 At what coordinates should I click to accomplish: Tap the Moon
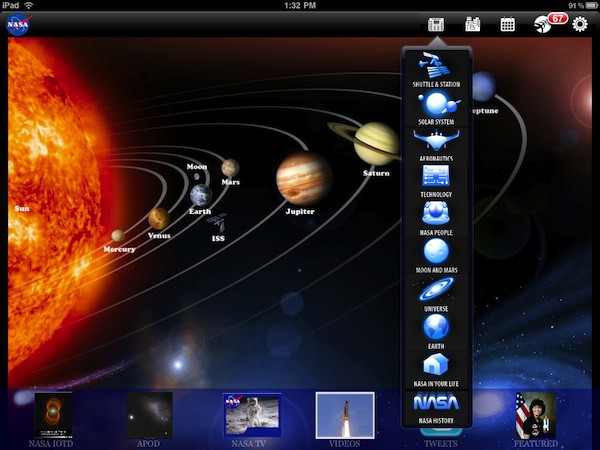(x=196, y=176)
